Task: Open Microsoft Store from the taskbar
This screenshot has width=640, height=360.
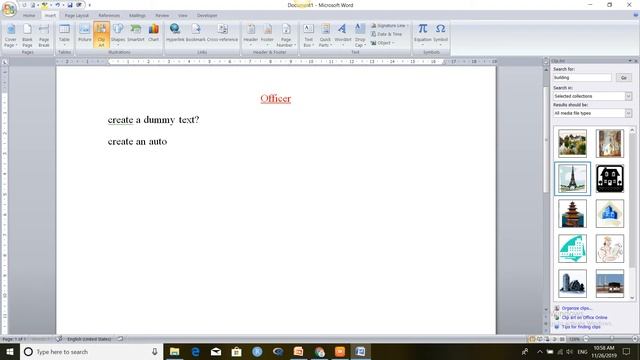Action: [236, 351]
